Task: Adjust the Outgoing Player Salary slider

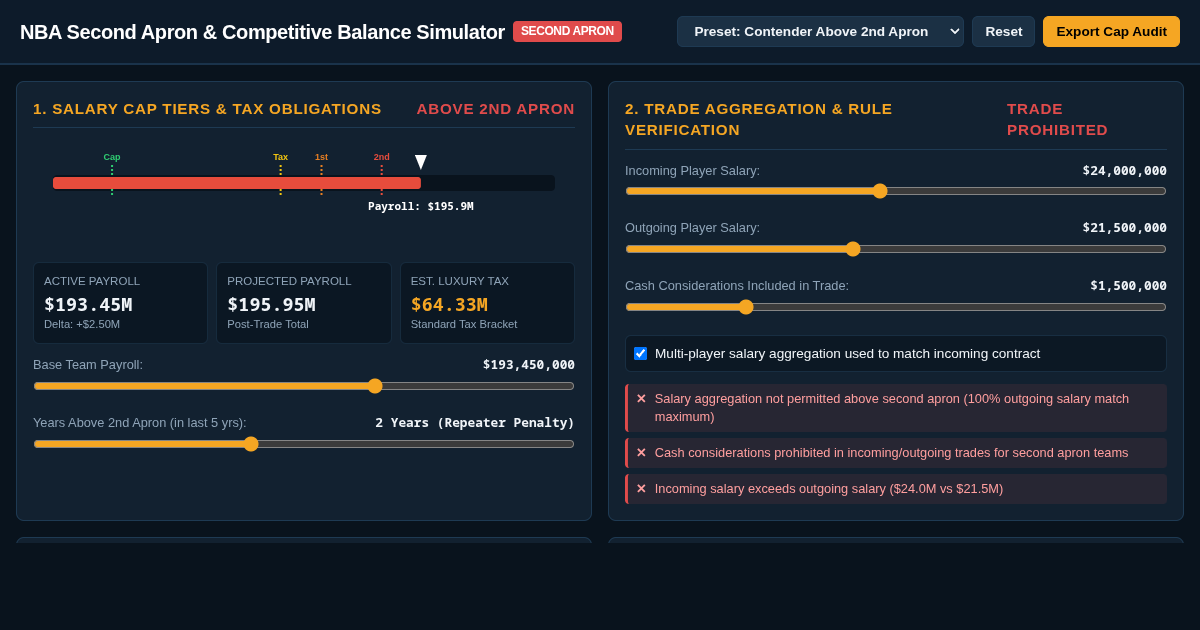Action: (896, 249)
